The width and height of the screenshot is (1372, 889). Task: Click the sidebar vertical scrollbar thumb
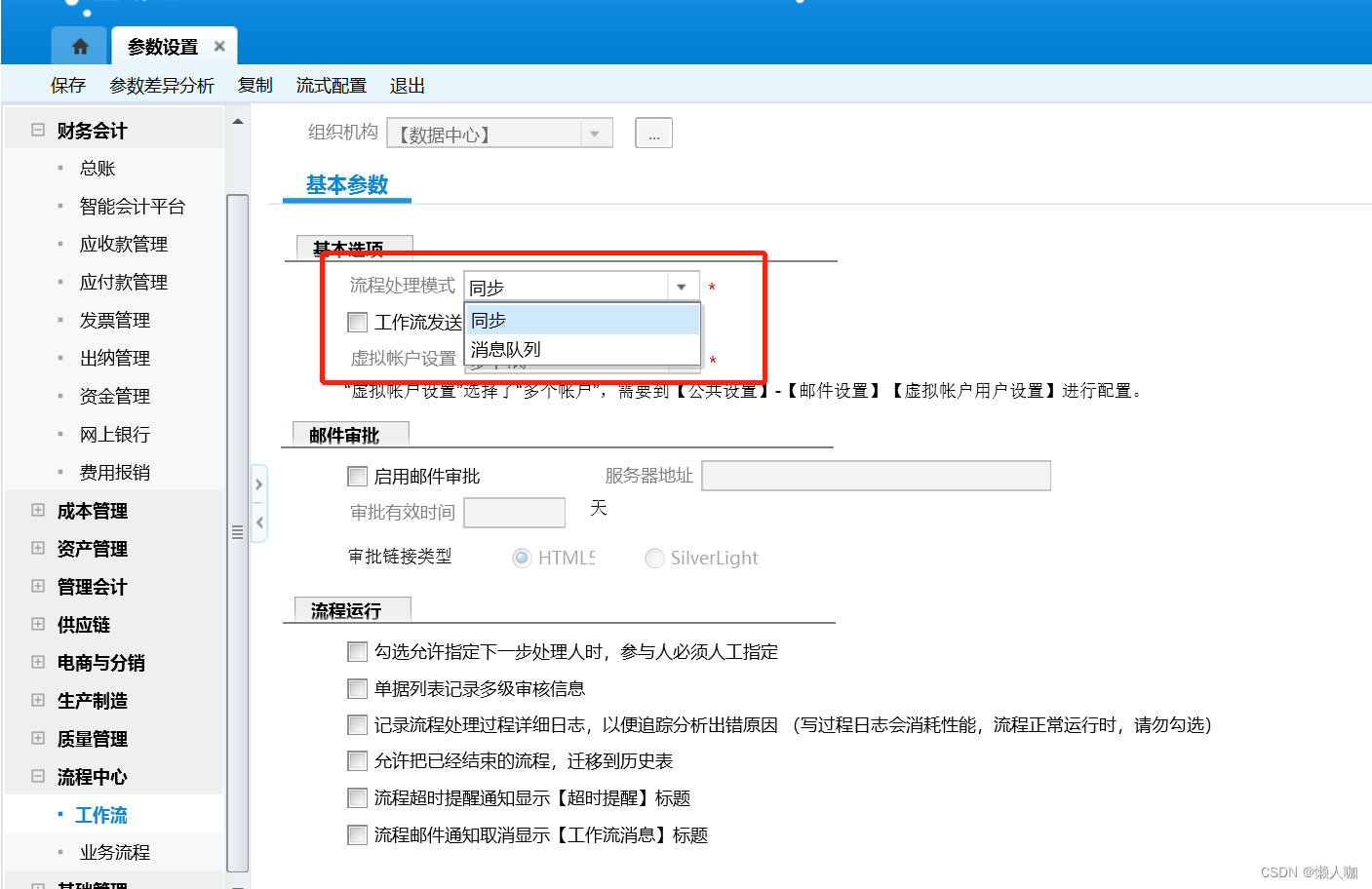(238, 532)
